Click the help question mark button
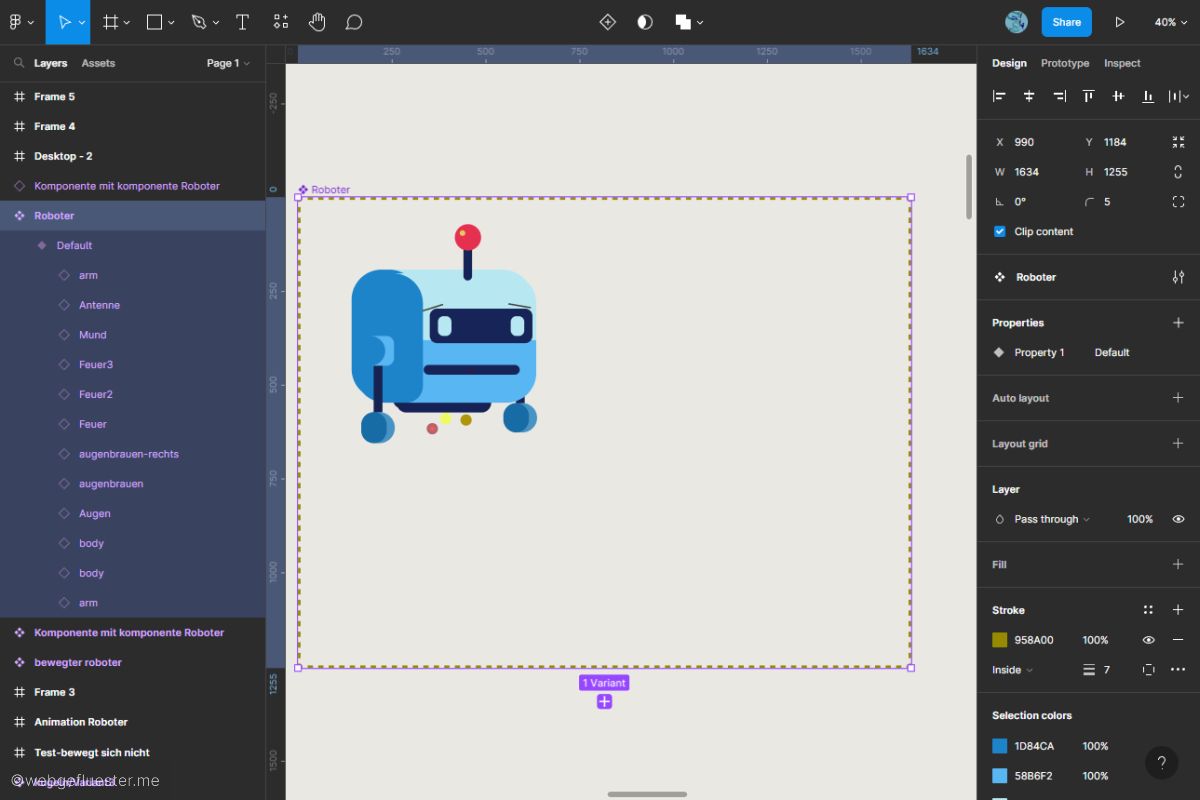Screen dimensions: 1200x800 (1161, 762)
